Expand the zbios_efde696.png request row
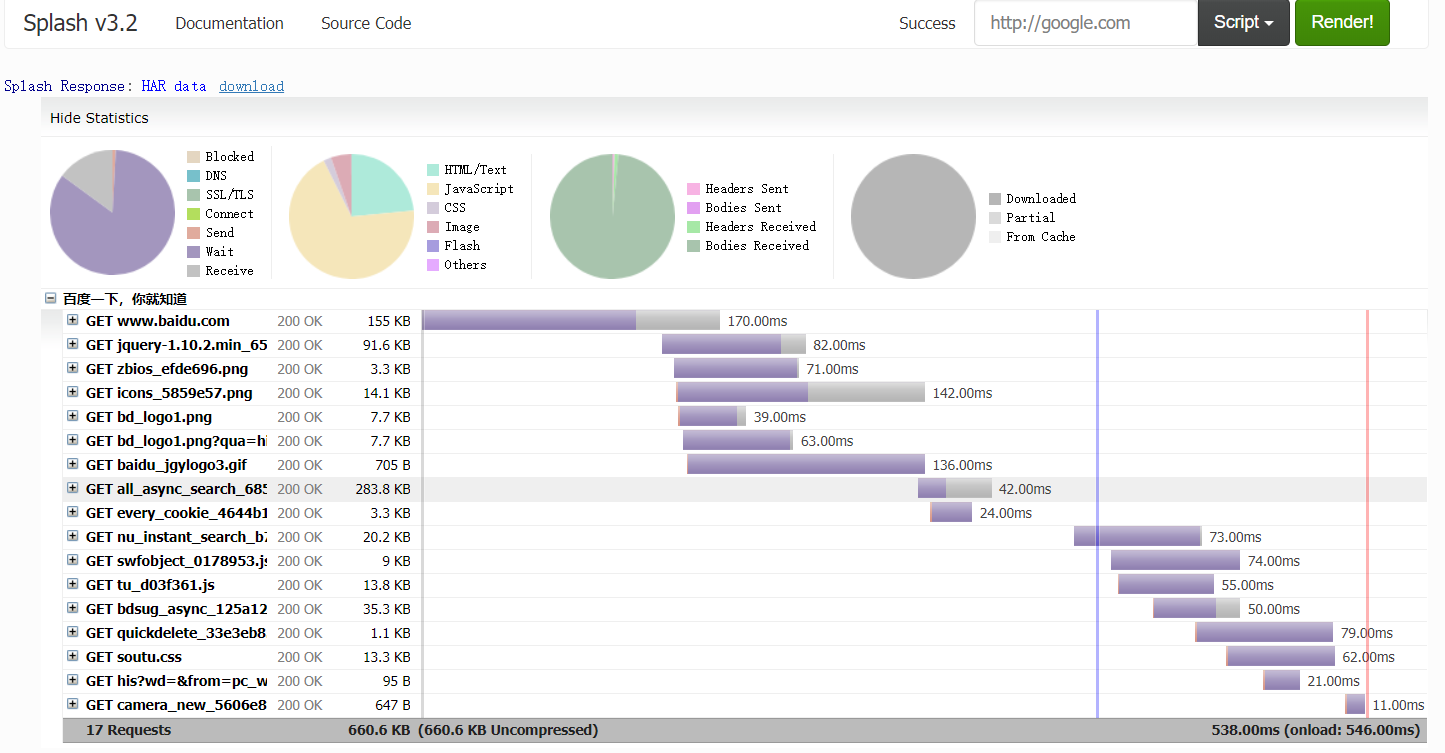The width and height of the screenshot is (1445, 753). click(73, 368)
